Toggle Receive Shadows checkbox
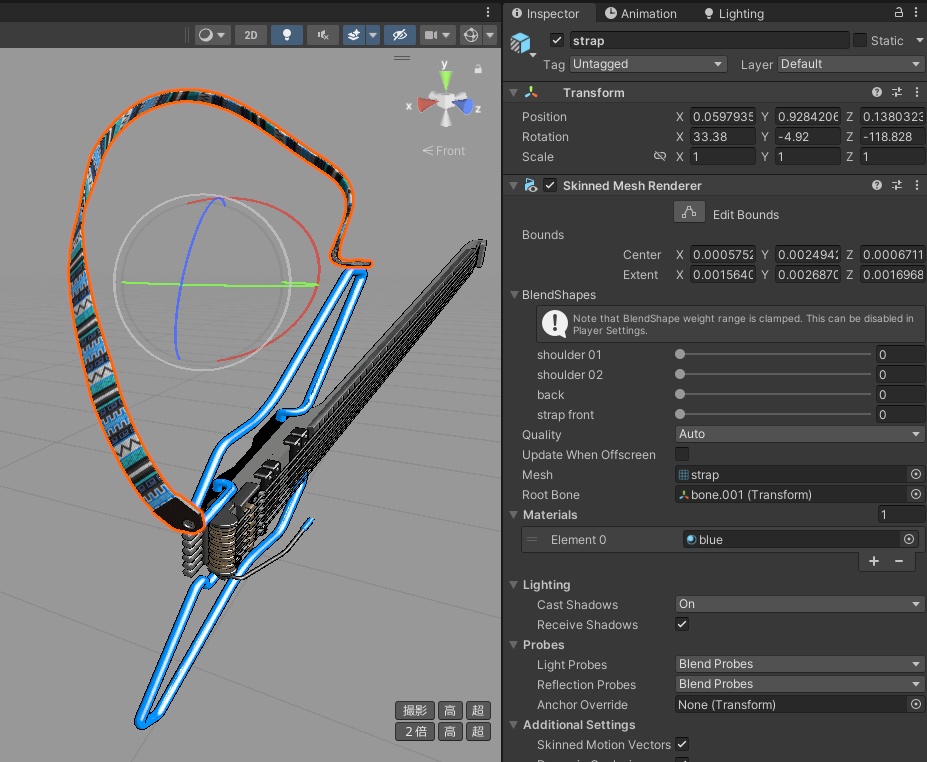Viewport: 927px width, 762px height. (x=682, y=624)
